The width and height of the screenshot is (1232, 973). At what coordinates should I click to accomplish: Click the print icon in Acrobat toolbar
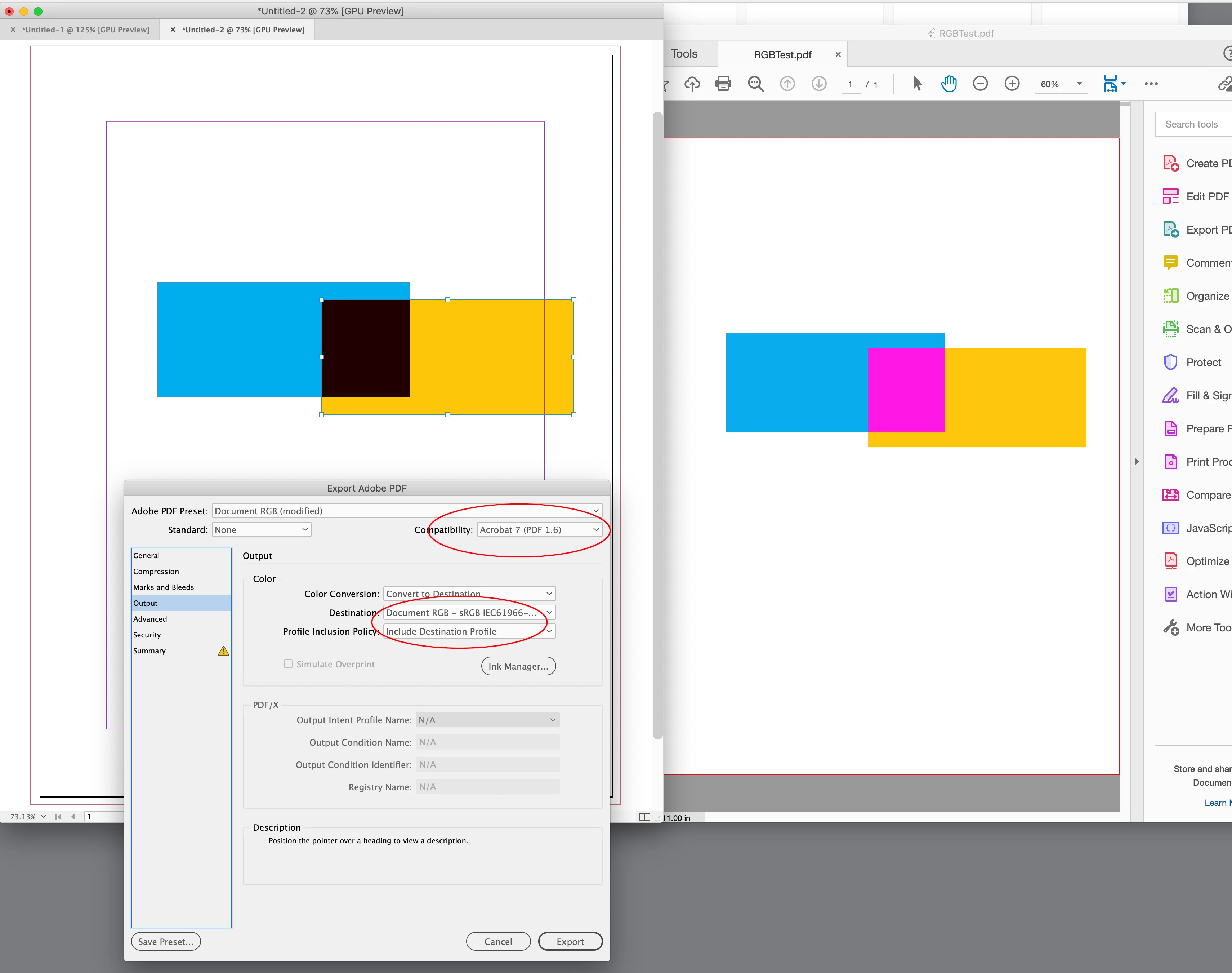(723, 84)
